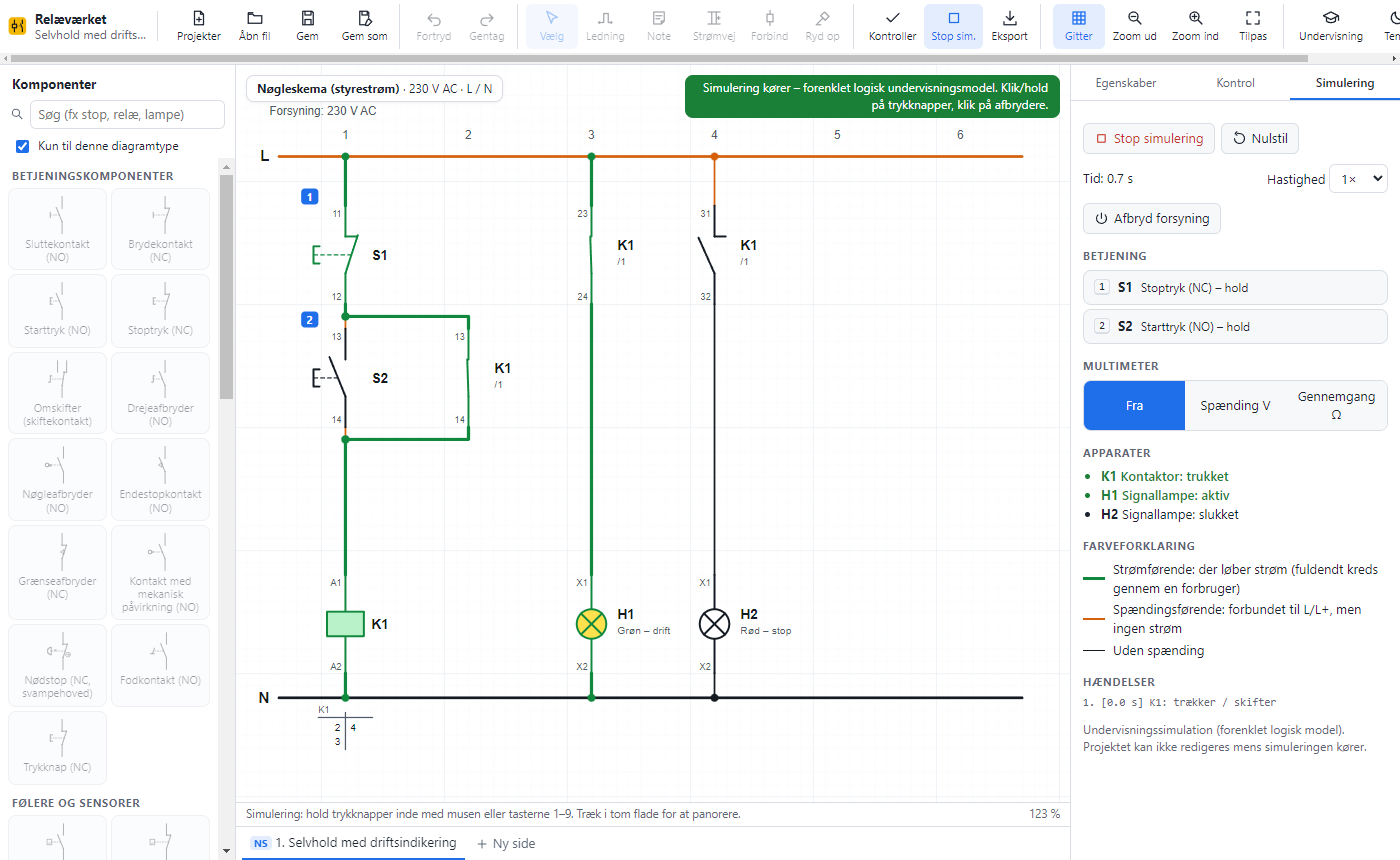1400x860 pixels.
Task: Pick the Brydekontakt (NC) component
Action: (x=160, y=228)
